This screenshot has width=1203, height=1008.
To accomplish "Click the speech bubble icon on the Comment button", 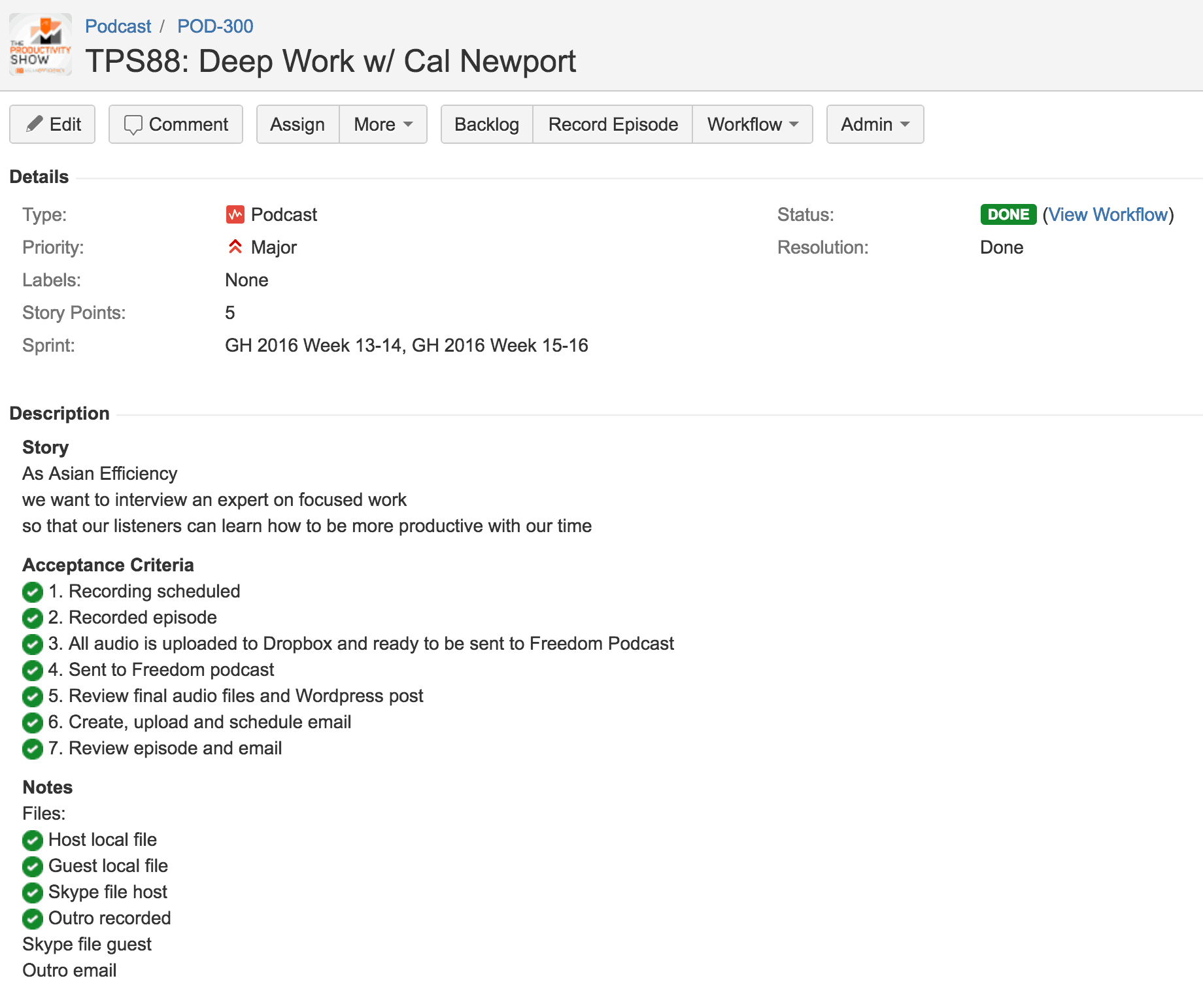I will pos(133,125).
